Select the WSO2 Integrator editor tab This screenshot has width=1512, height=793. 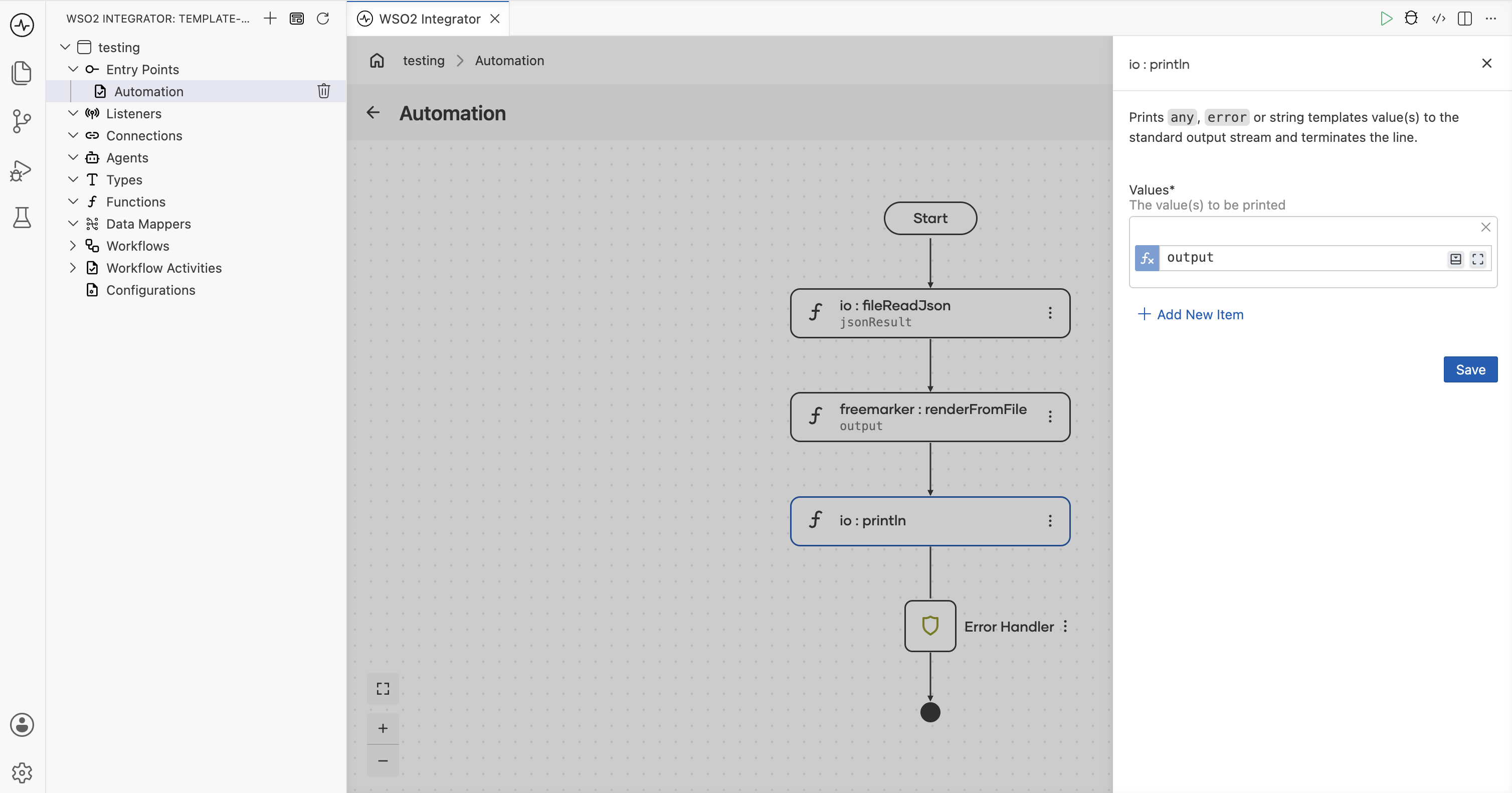[429, 19]
